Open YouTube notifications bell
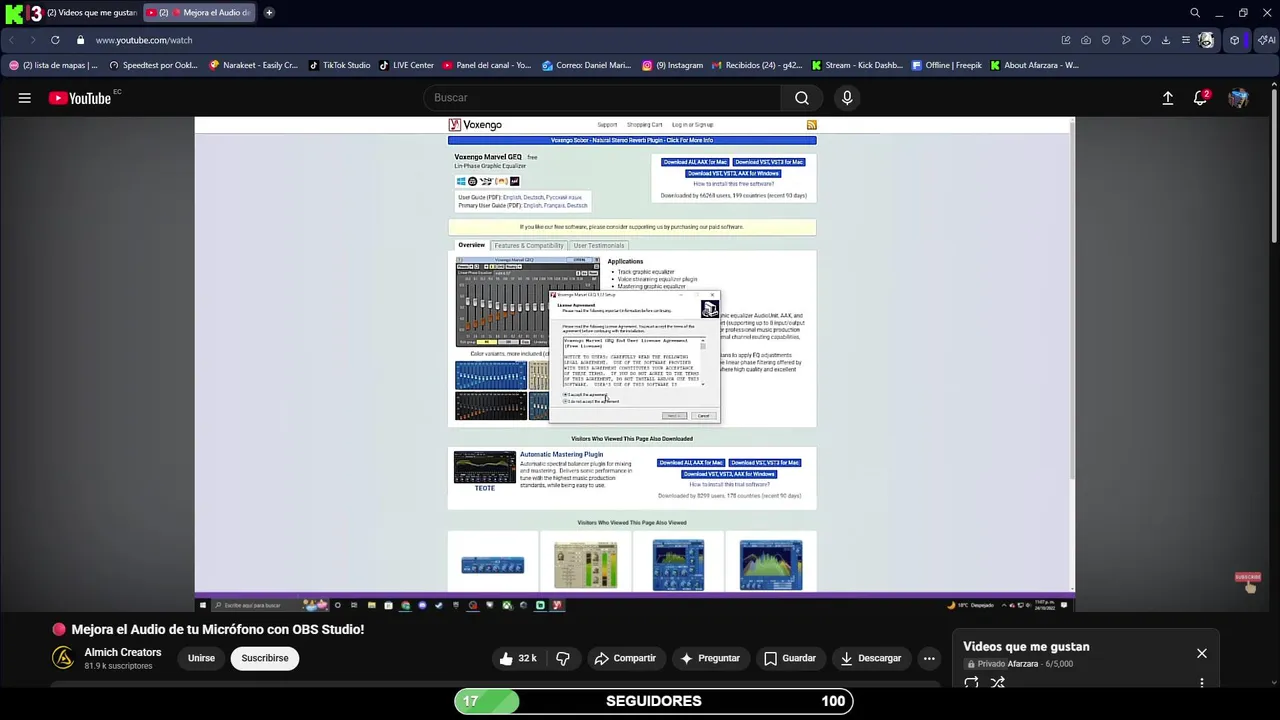The height and width of the screenshot is (720, 1280). click(x=1201, y=98)
